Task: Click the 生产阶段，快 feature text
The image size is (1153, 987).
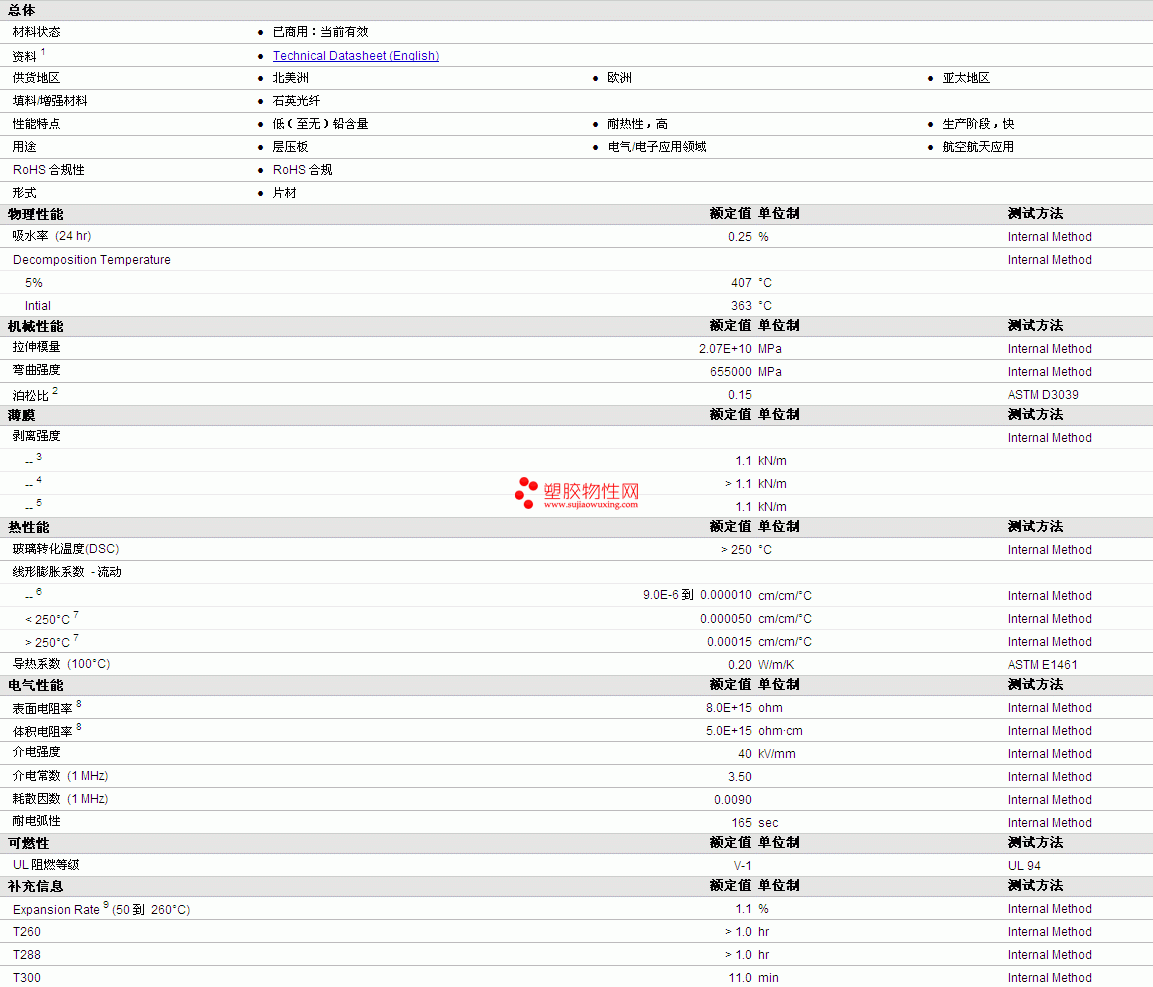Action: pyautogui.click(x=978, y=124)
